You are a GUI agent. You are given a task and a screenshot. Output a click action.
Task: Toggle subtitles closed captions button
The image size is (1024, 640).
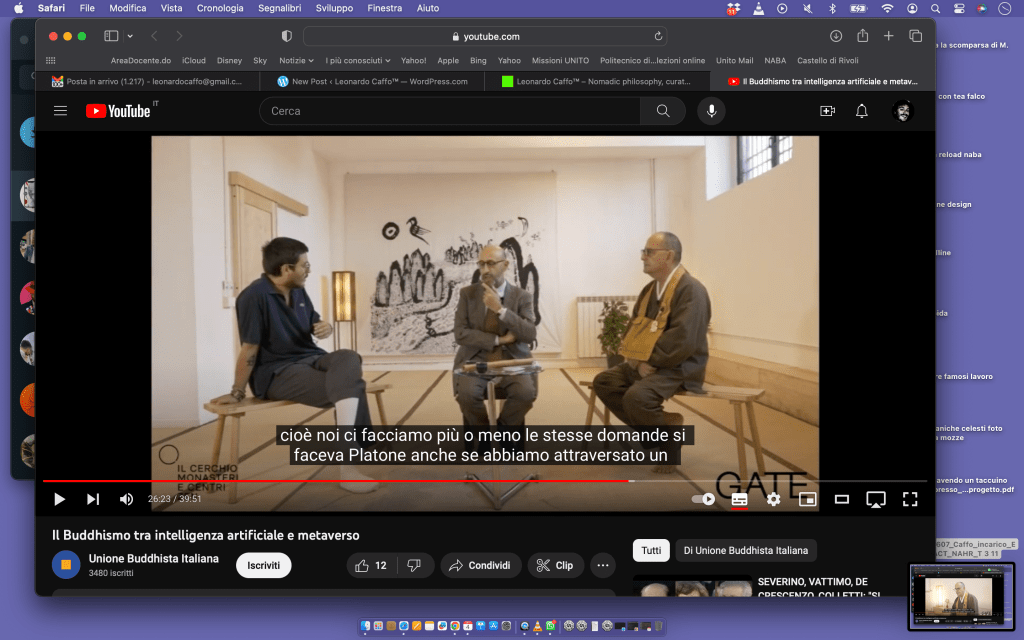739,499
